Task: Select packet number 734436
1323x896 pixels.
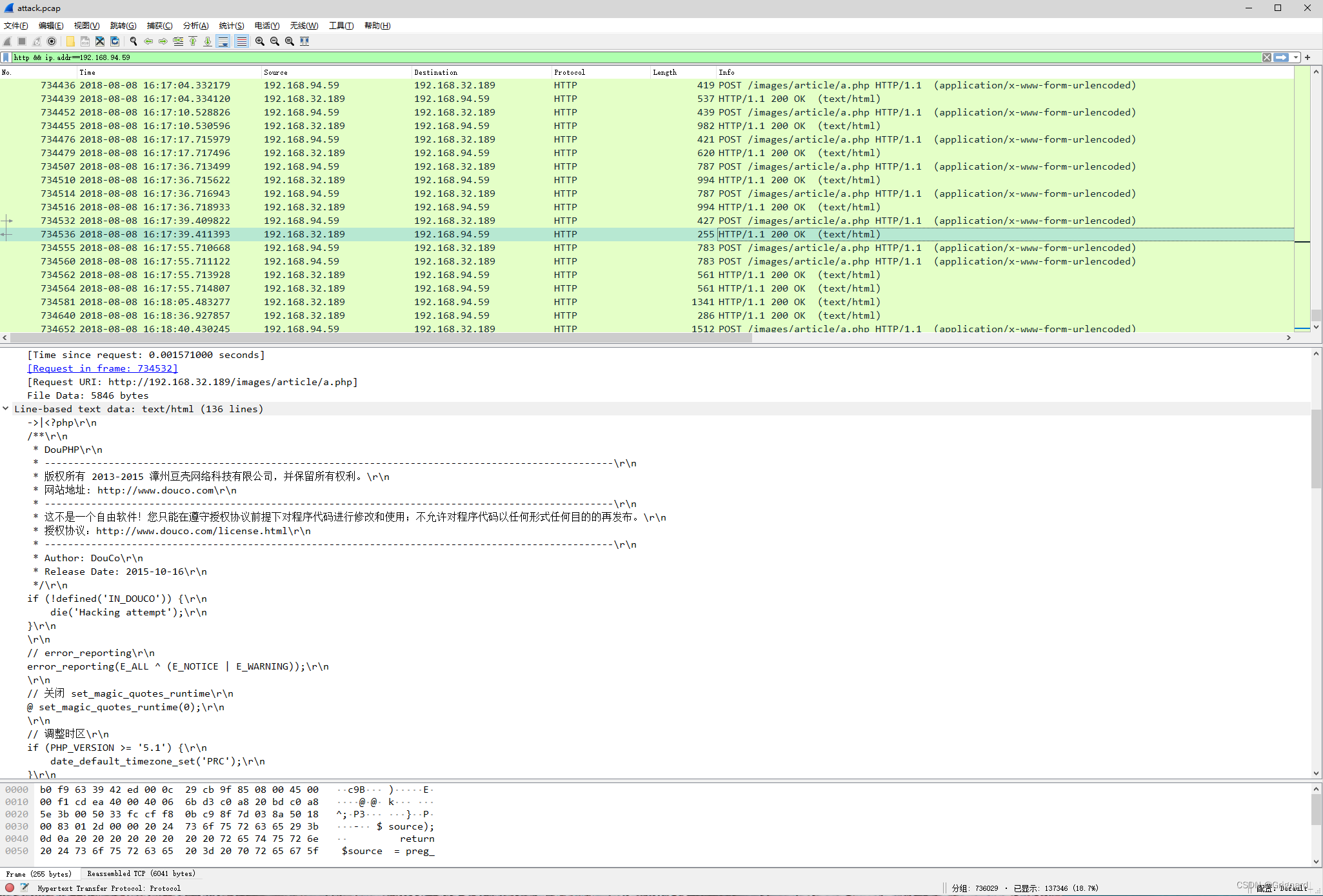Action: click(x=647, y=85)
